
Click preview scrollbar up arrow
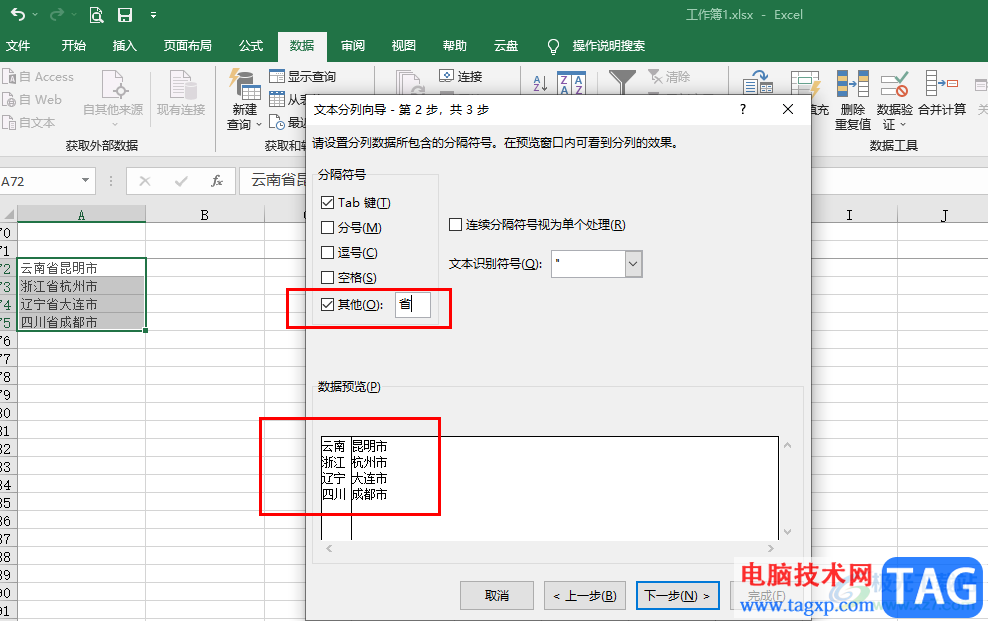787,445
